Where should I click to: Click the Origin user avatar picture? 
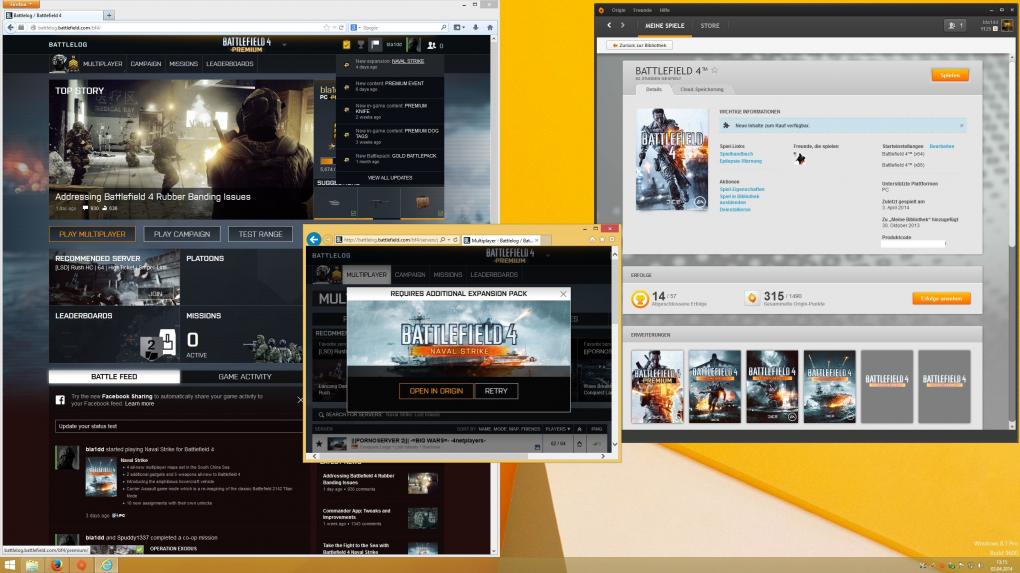point(1007,25)
